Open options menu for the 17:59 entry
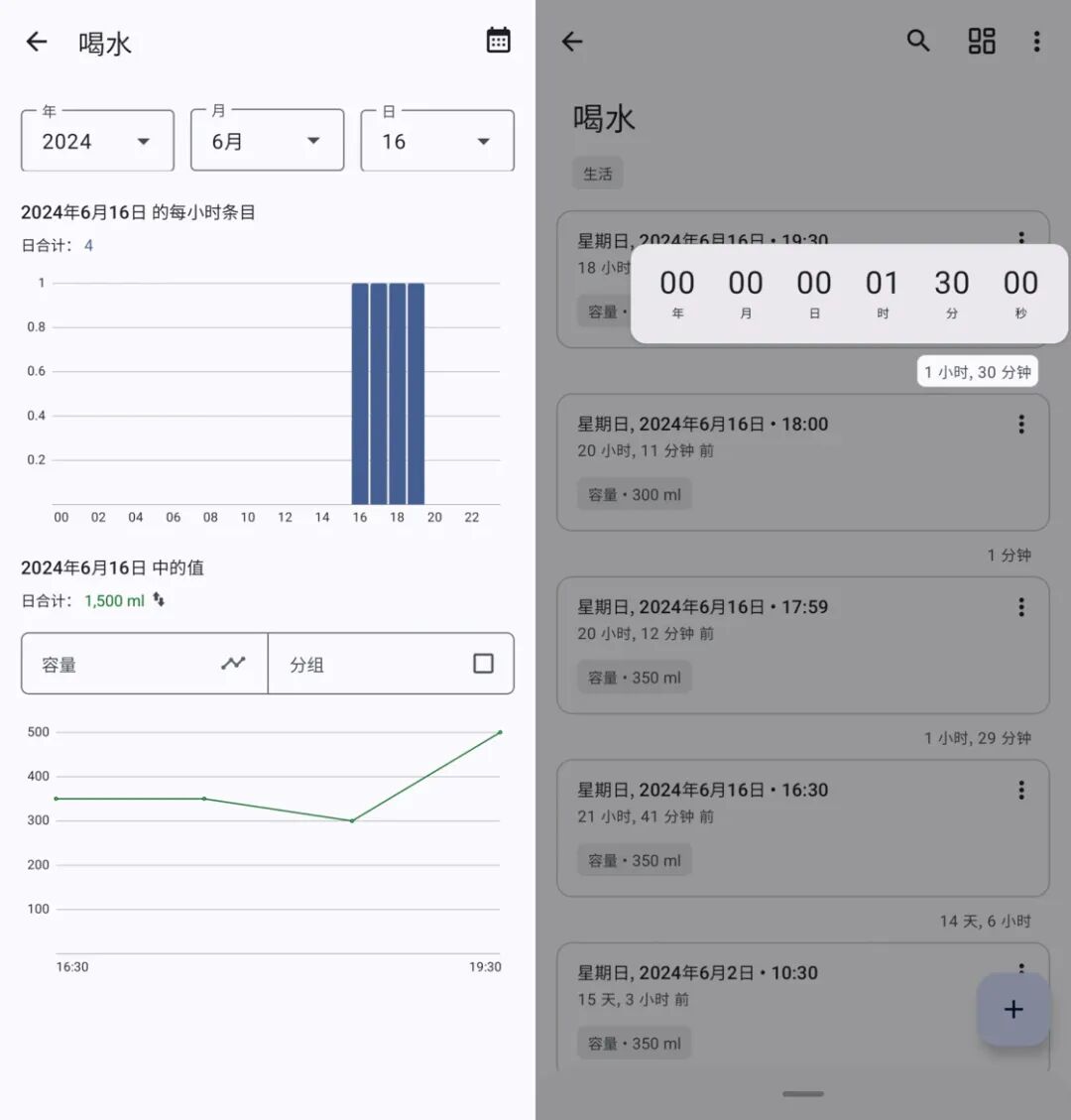Image resolution: width=1071 pixels, height=1120 pixels. (x=1021, y=607)
